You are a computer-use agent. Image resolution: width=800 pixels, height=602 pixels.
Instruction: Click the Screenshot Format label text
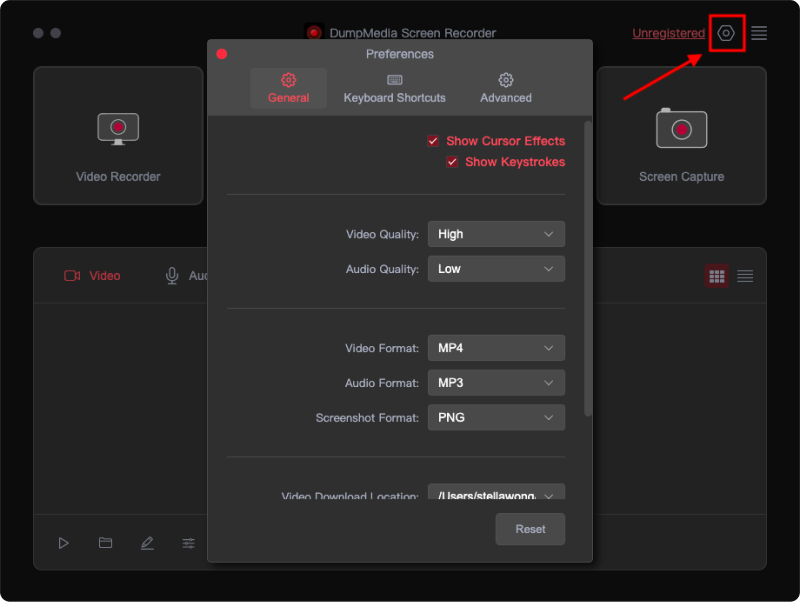[x=367, y=417]
